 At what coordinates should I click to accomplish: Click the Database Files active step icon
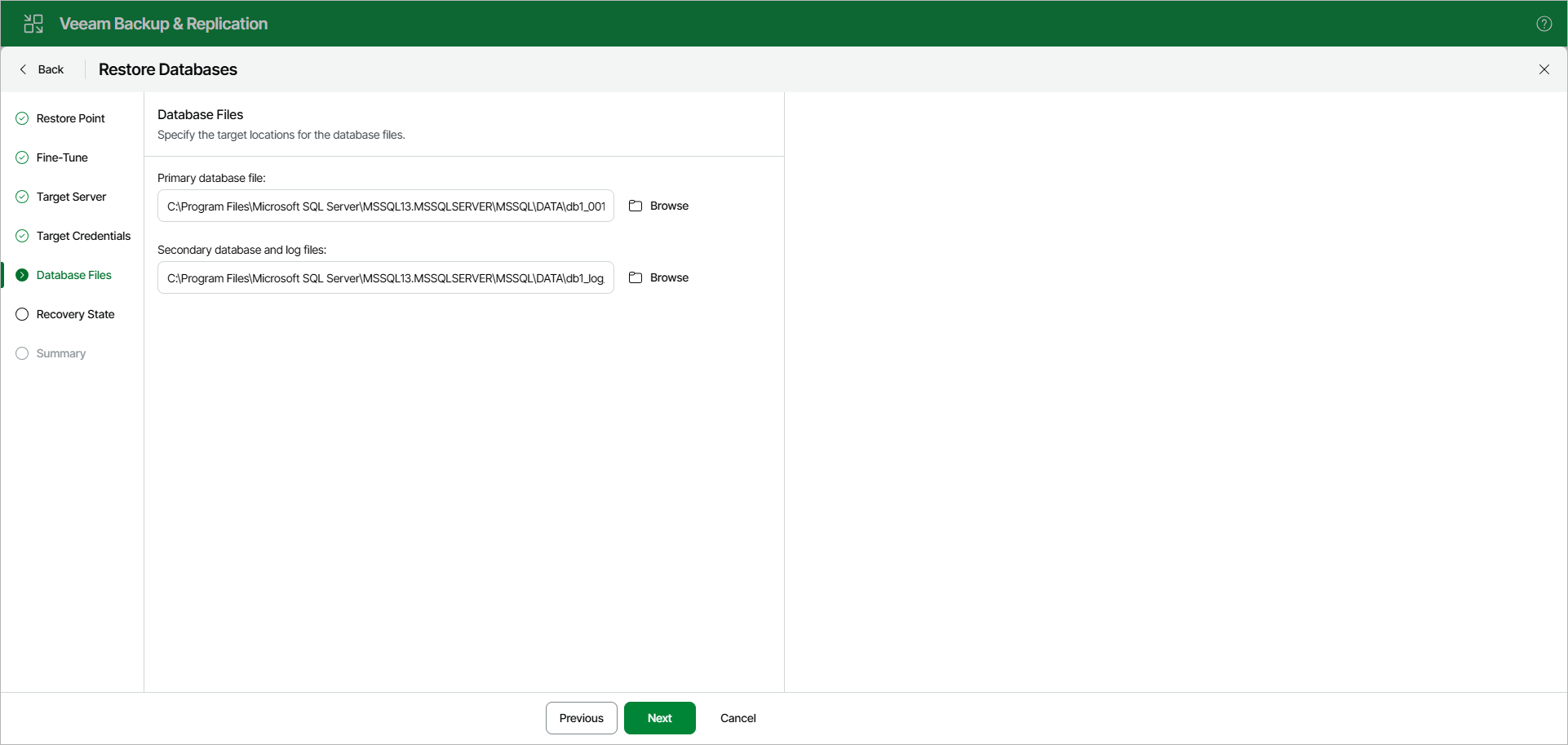(x=22, y=275)
